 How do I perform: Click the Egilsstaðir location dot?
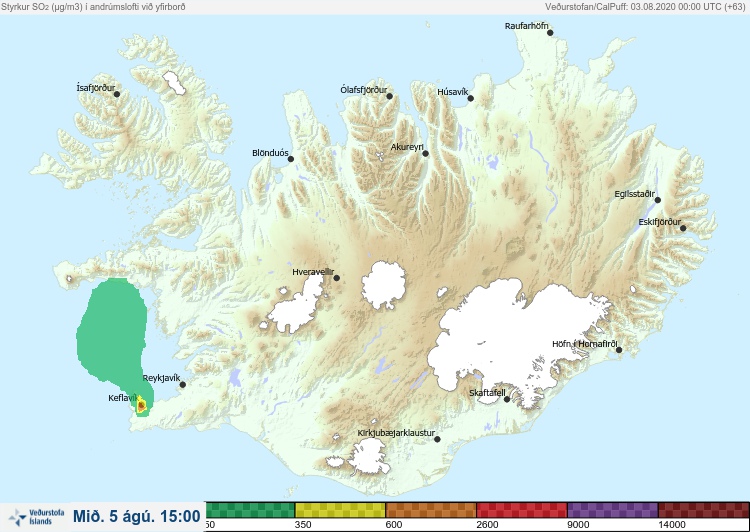tap(658, 200)
